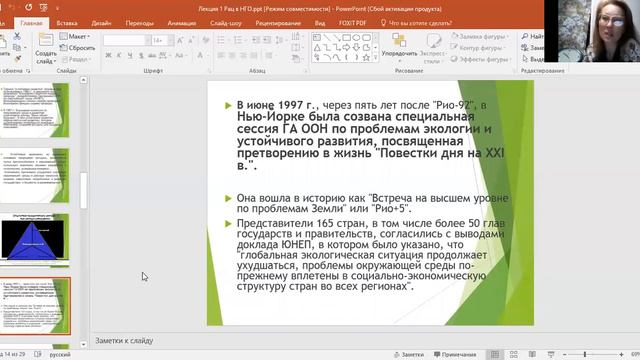Switch to slide sorter view icon
The height and width of the screenshot is (360, 640).
pos(514,355)
